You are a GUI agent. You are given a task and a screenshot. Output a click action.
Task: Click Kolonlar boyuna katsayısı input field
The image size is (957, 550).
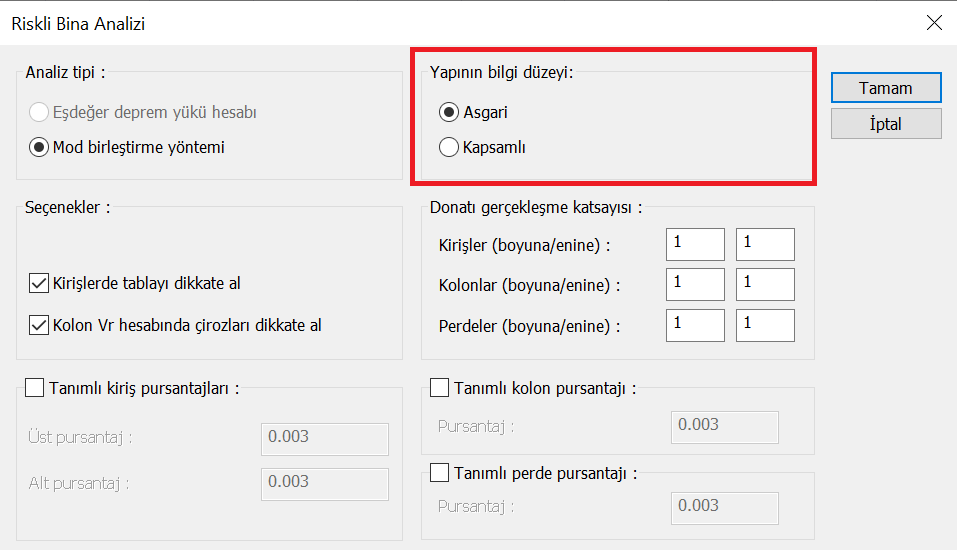(695, 285)
